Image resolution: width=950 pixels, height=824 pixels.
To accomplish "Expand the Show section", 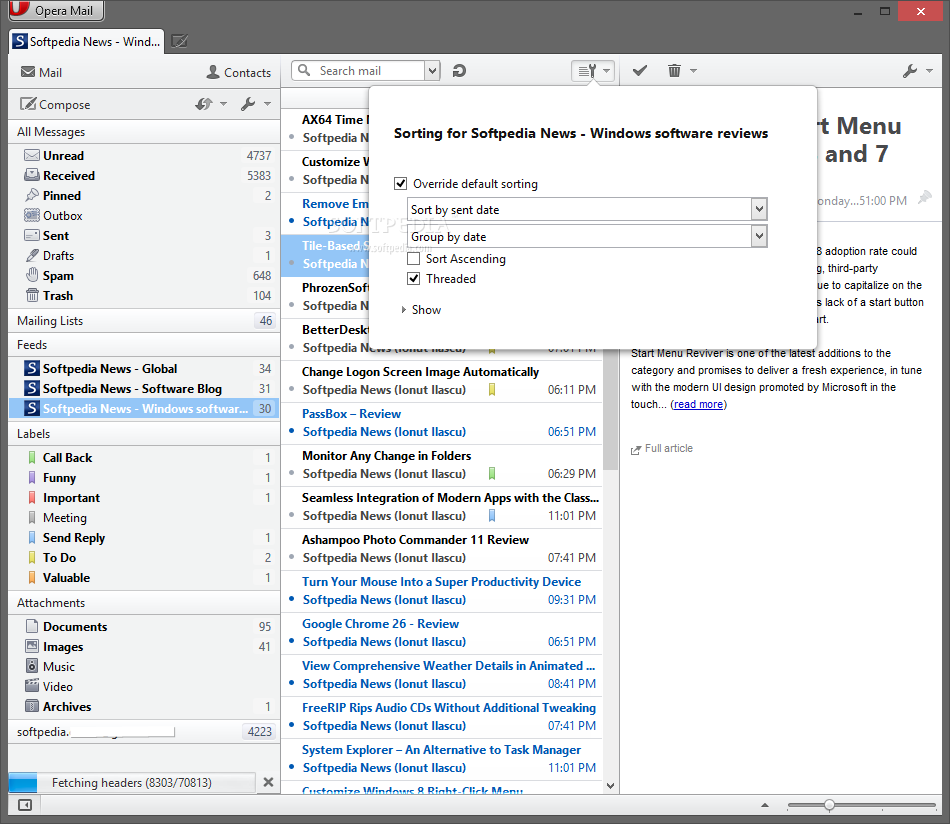I will coord(421,310).
